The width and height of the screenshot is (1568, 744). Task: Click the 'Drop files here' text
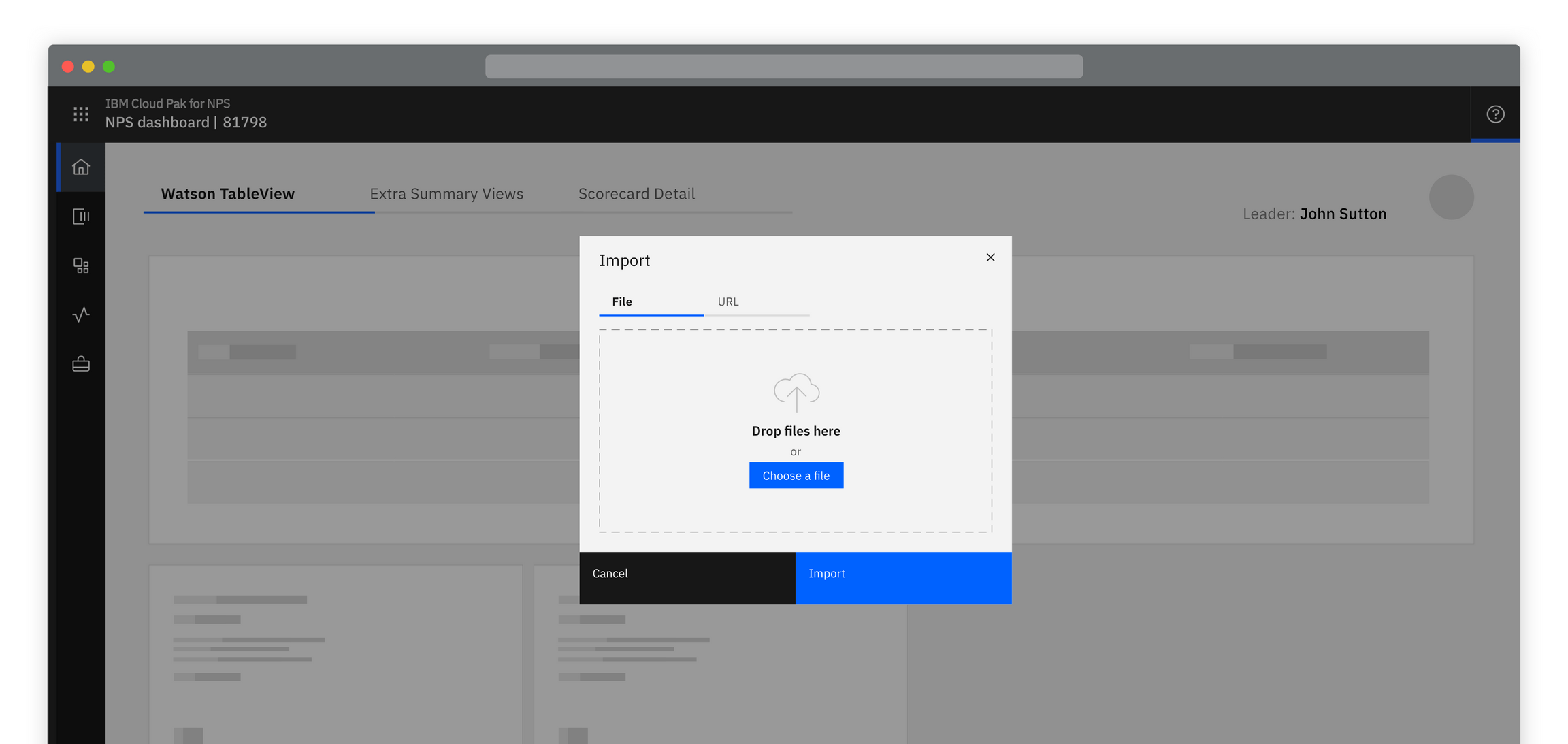pyautogui.click(x=796, y=431)
